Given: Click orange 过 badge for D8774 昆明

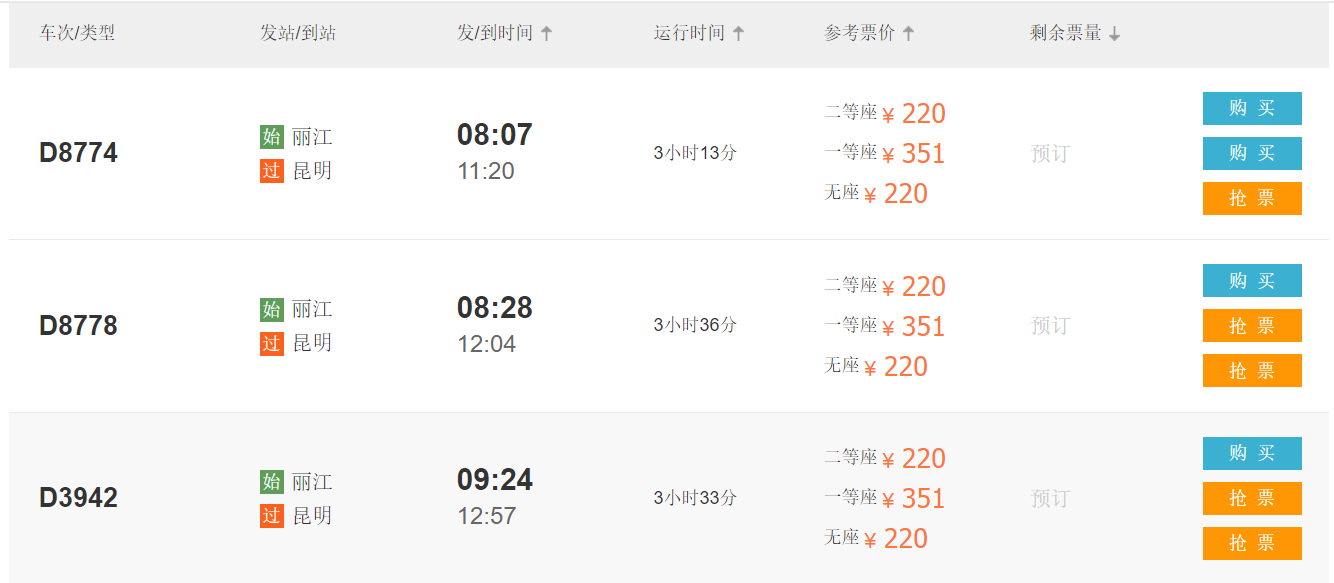Looking at the screenshot, I should (272, 171).
